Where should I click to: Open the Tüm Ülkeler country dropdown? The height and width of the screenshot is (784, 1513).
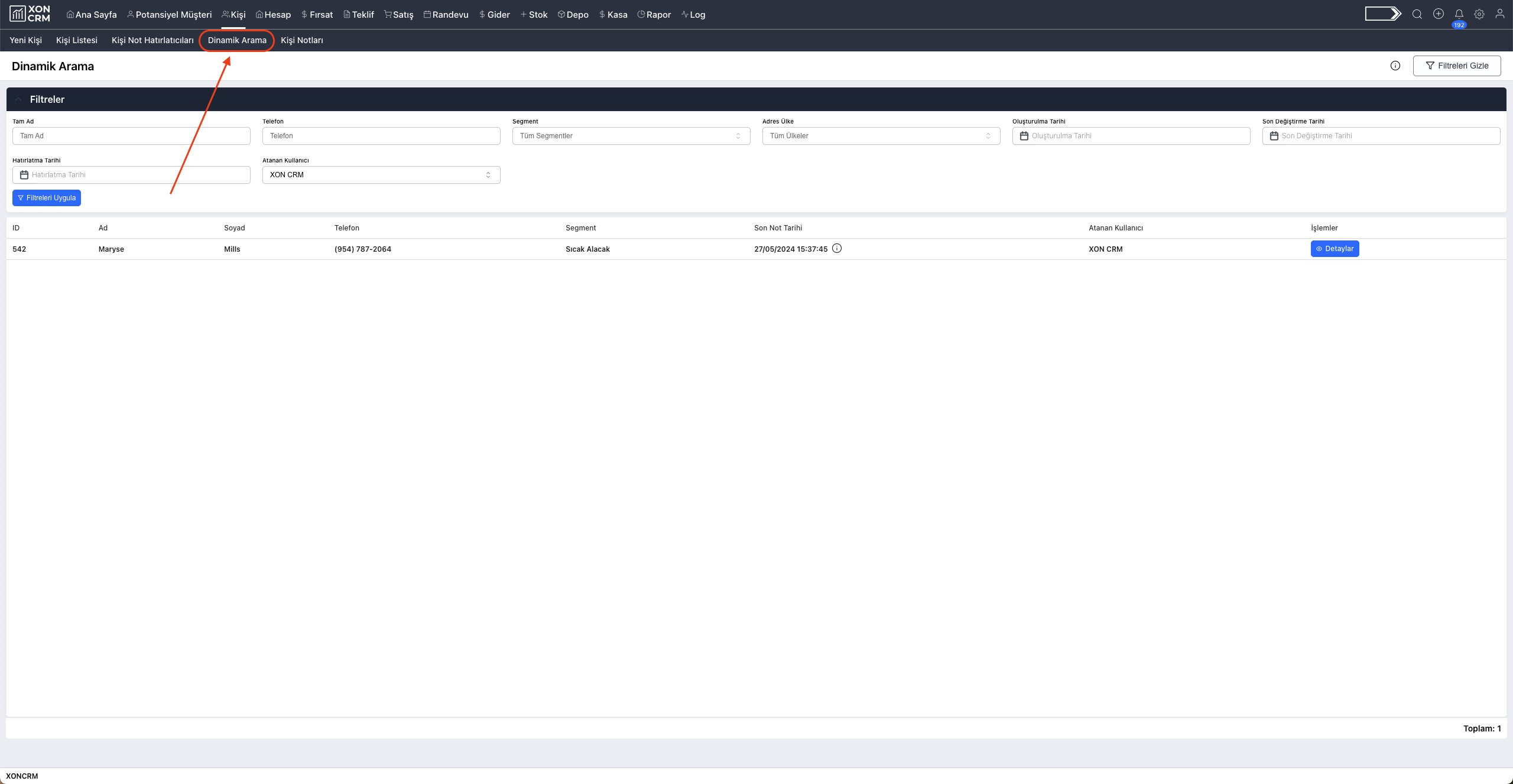881,136
